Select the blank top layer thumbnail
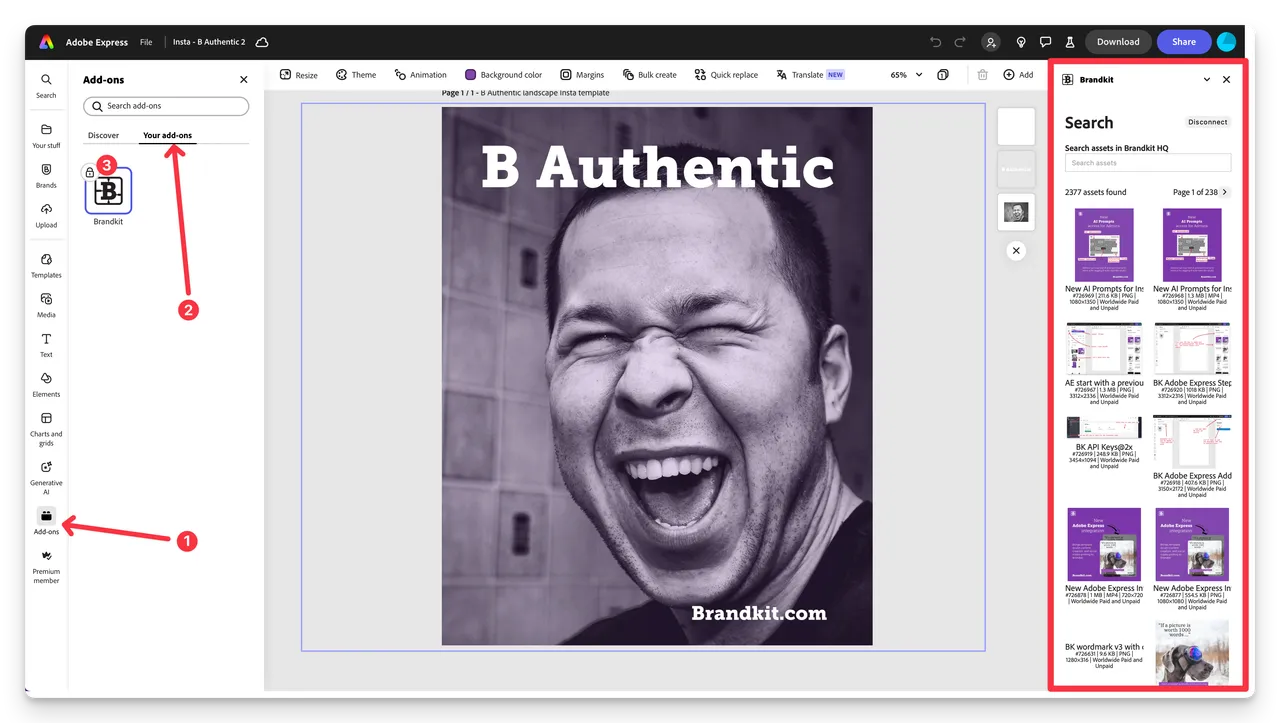 (1016, 127)
